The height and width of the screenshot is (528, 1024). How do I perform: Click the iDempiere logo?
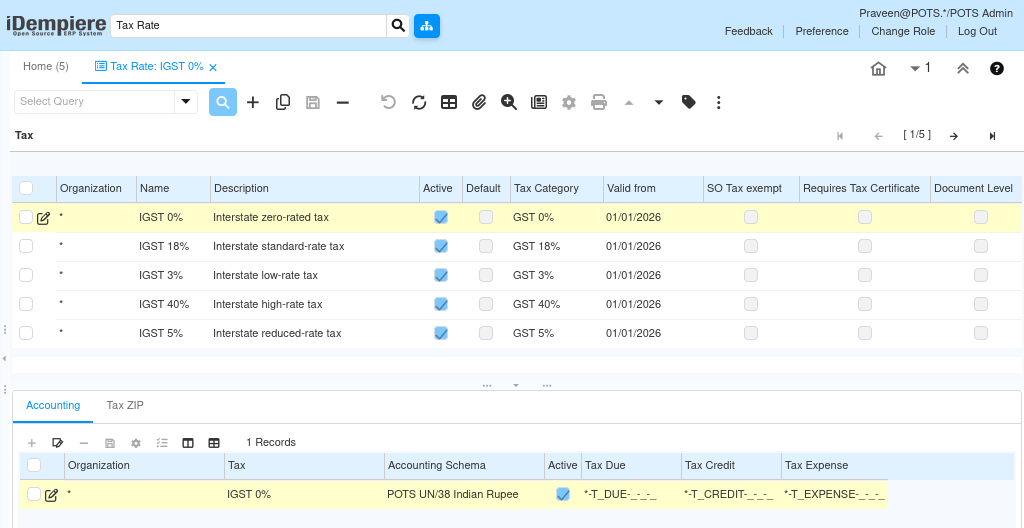[x=56, y=25]
